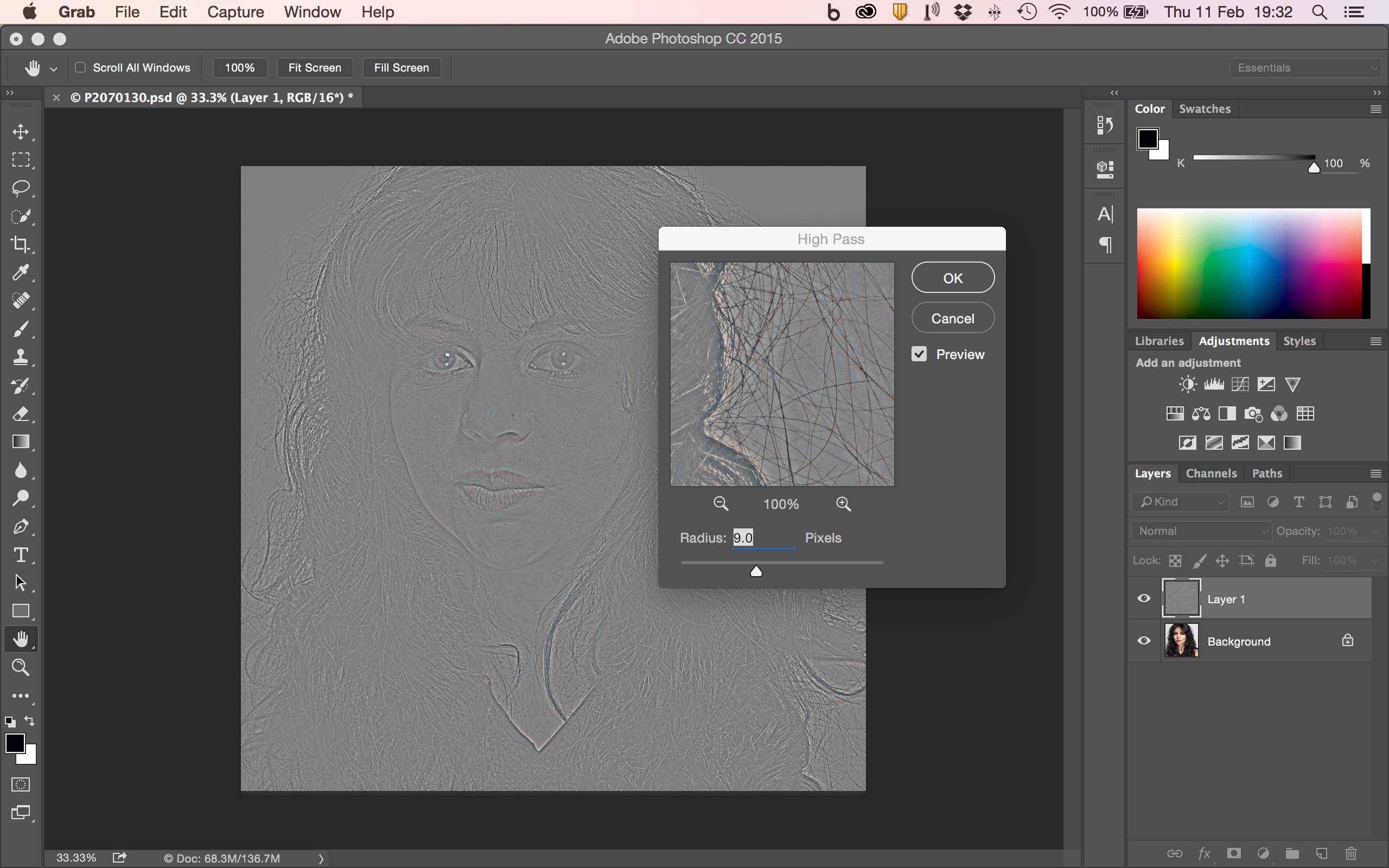Choose the Clone Stamp tool
Viewport: 1389px width, 868px height.
(21, 357)
